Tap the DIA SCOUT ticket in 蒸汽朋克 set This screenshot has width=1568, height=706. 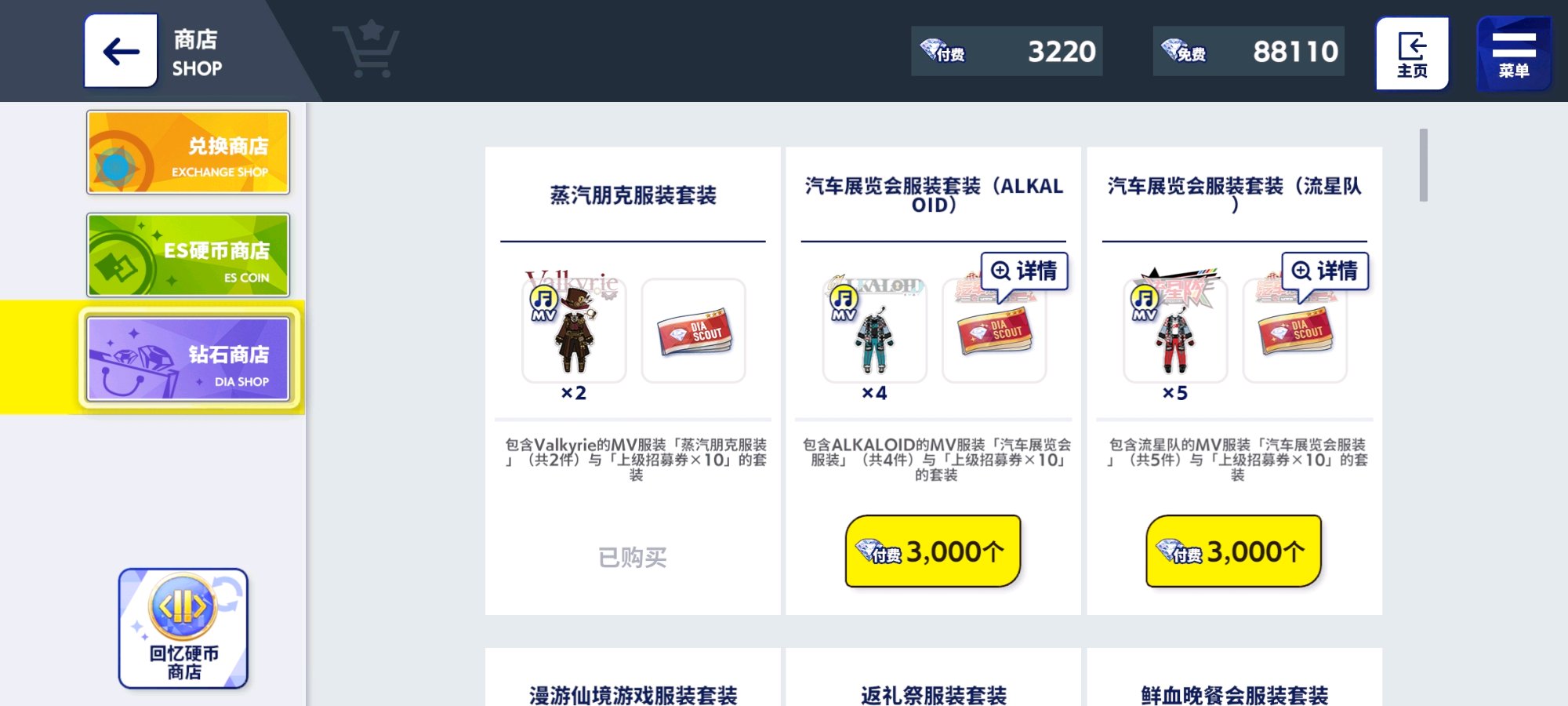coord(694,330)
